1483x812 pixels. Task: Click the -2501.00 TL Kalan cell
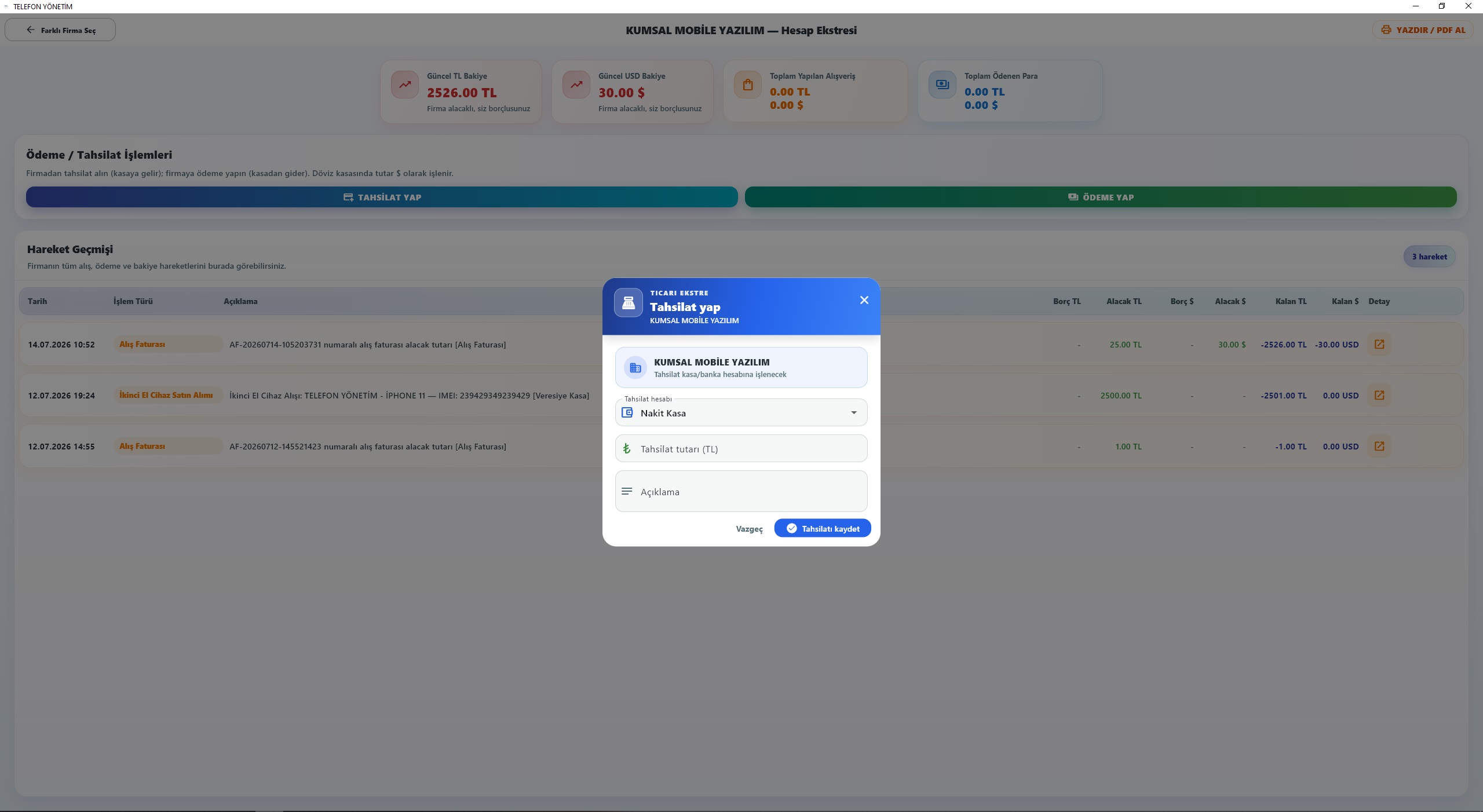[x=1284, y=396]
